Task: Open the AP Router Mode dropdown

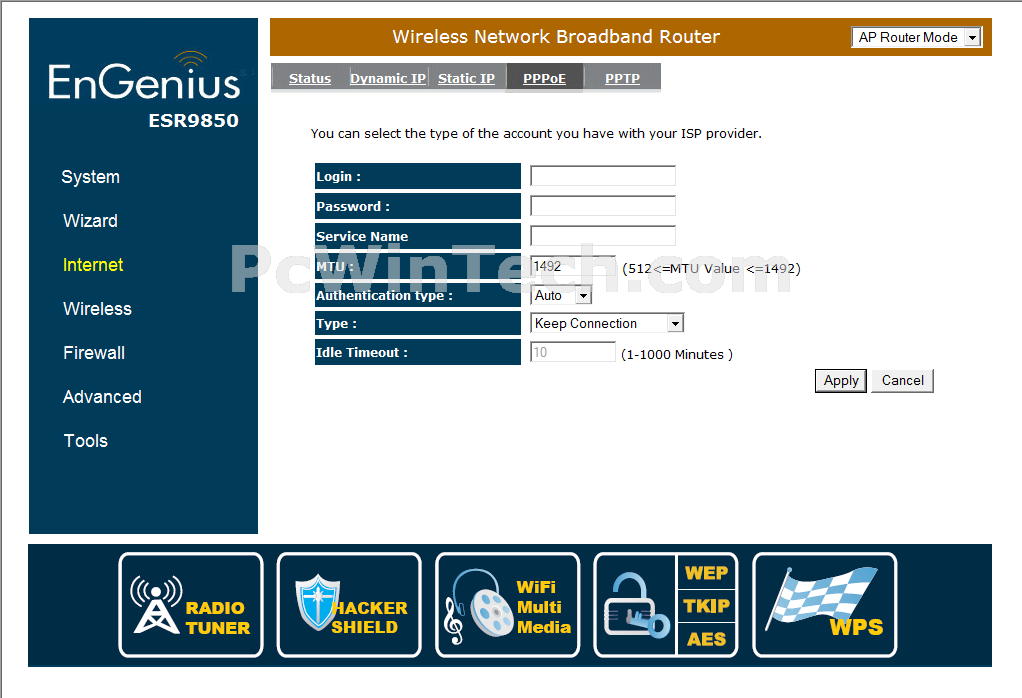Action: pos(916,37)
